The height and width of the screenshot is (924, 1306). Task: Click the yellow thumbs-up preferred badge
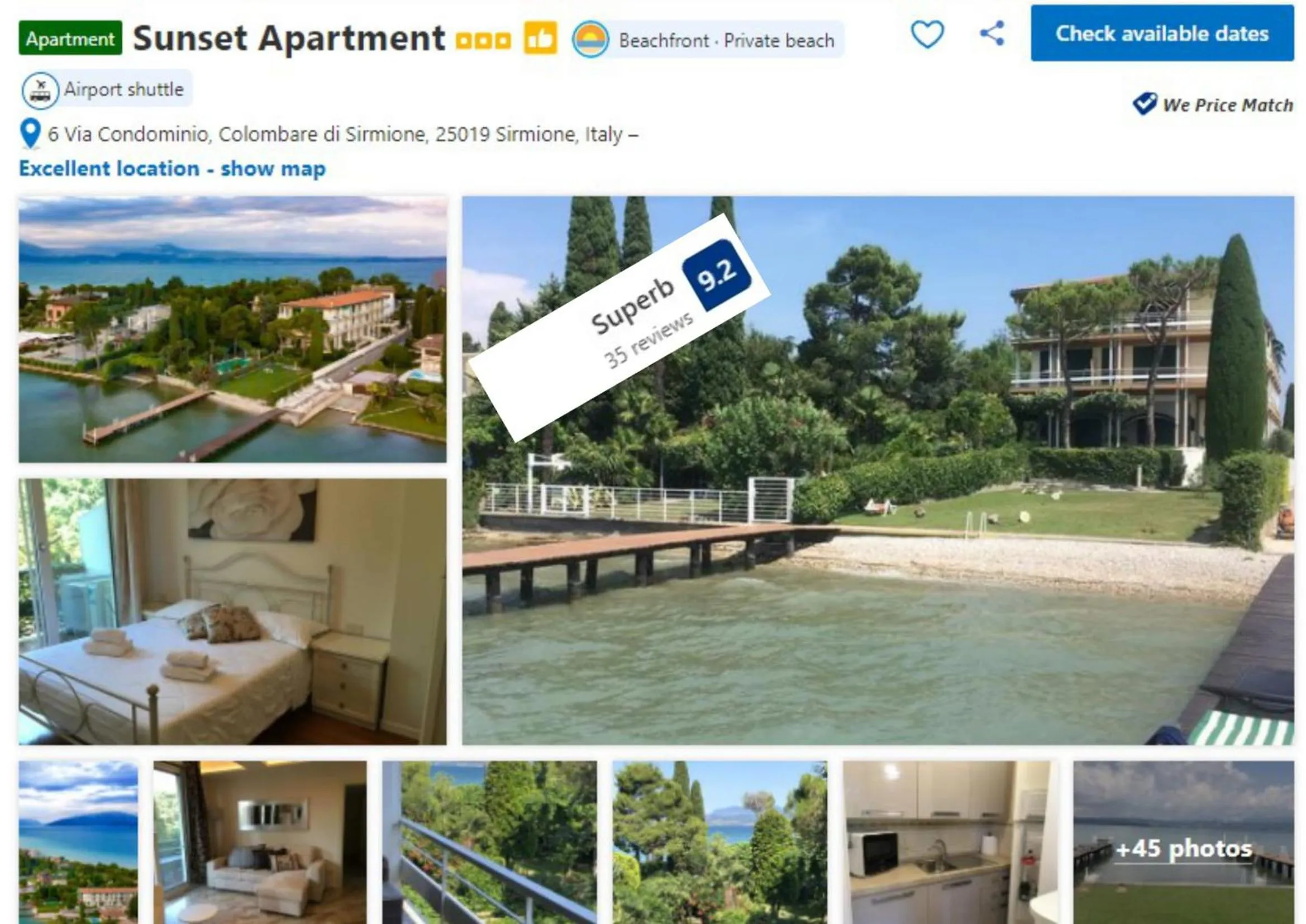click(540, 38)
